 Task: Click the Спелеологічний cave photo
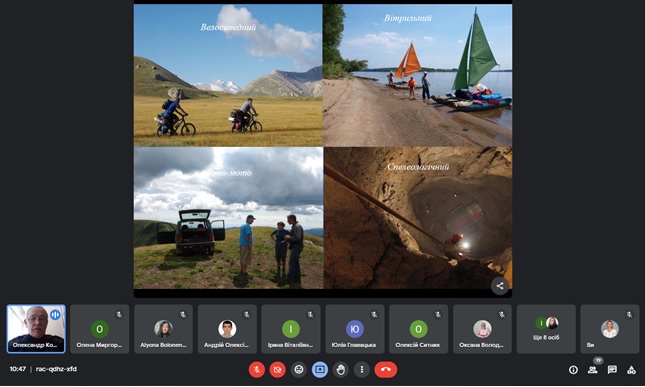click(x=418, y=218)
